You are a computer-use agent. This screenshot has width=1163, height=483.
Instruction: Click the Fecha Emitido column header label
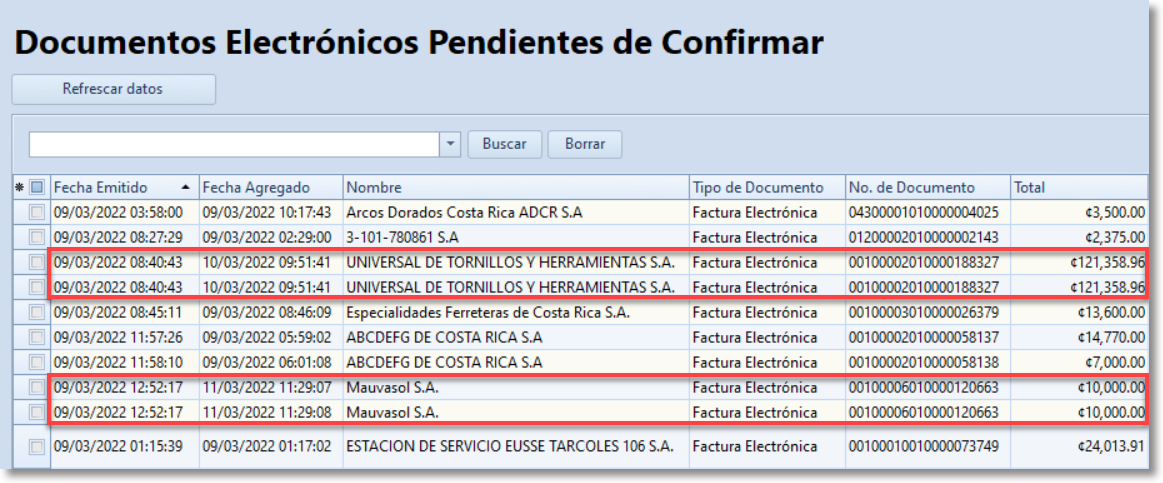point(101,188)
